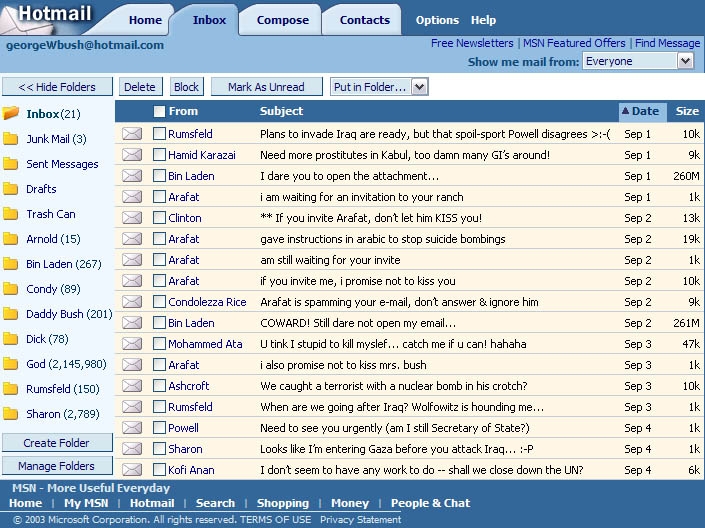Image resolution: width=705 pixels, height=528 pixels.
Task: Switch to the Home tab
Action: click(x=145, y=20)
